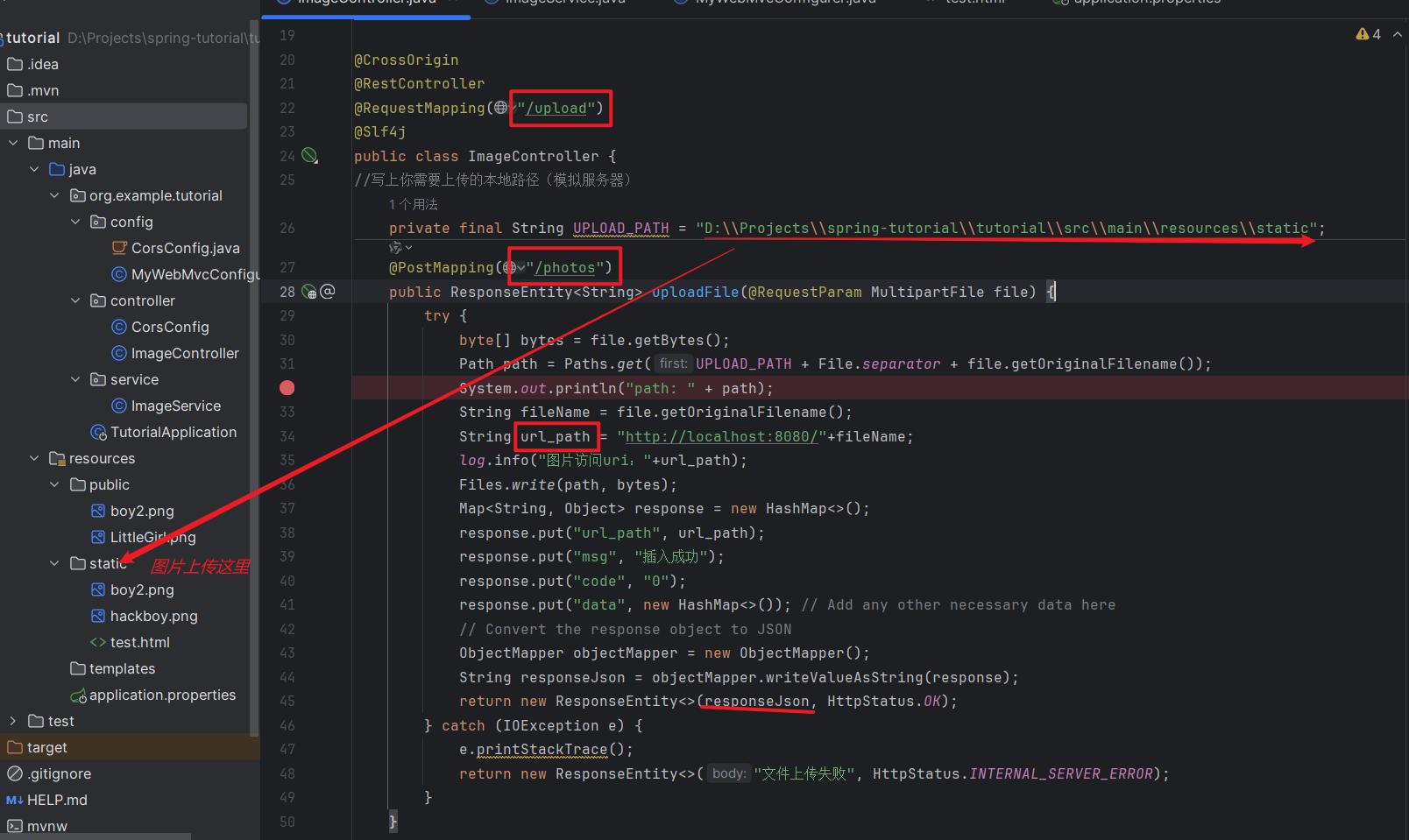Remove the red breakpoint on the println line
1409x840 pixels.
[287, 388]
